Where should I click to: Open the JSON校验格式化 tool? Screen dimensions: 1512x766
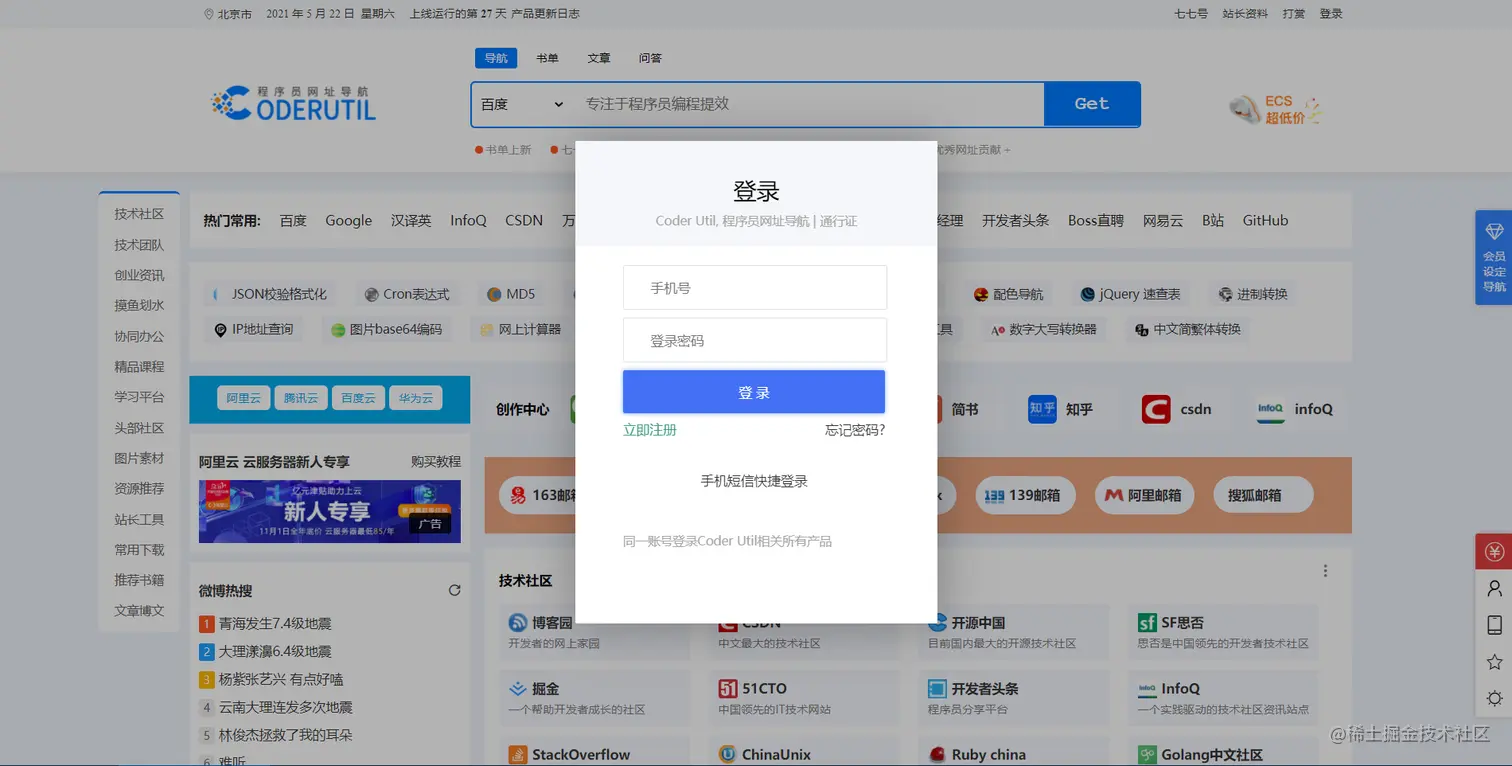[x=270, y=294]
